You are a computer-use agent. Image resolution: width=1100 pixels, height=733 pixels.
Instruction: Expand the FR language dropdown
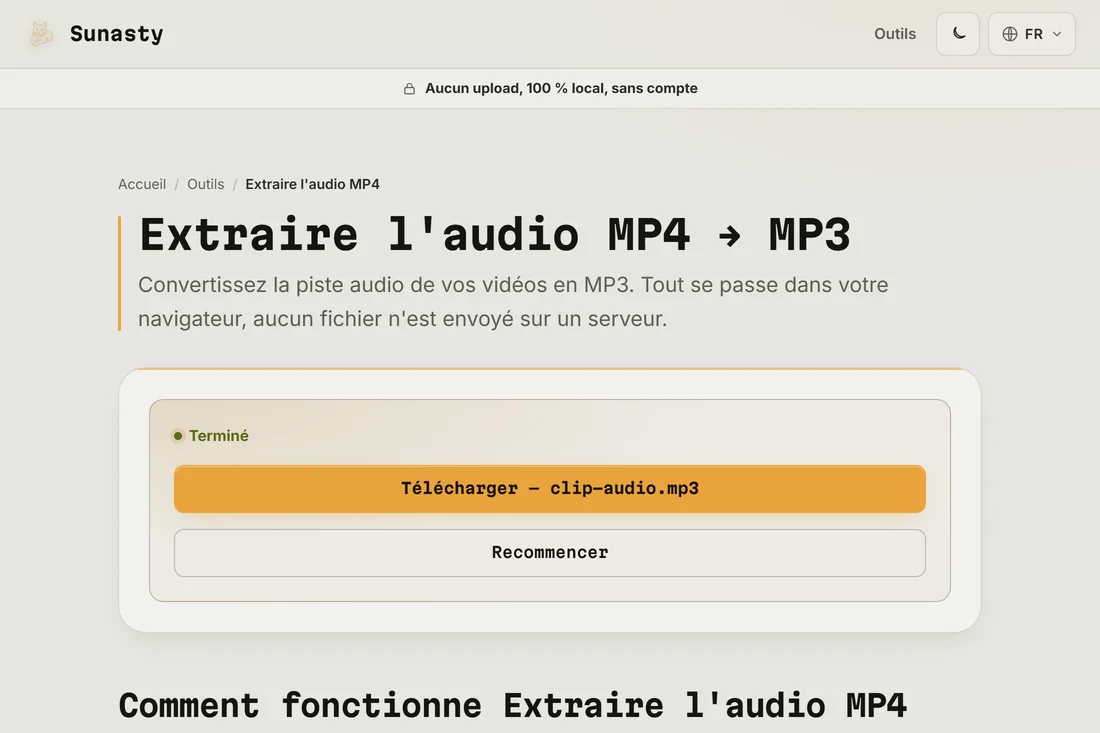click(x=1031, y=34)
